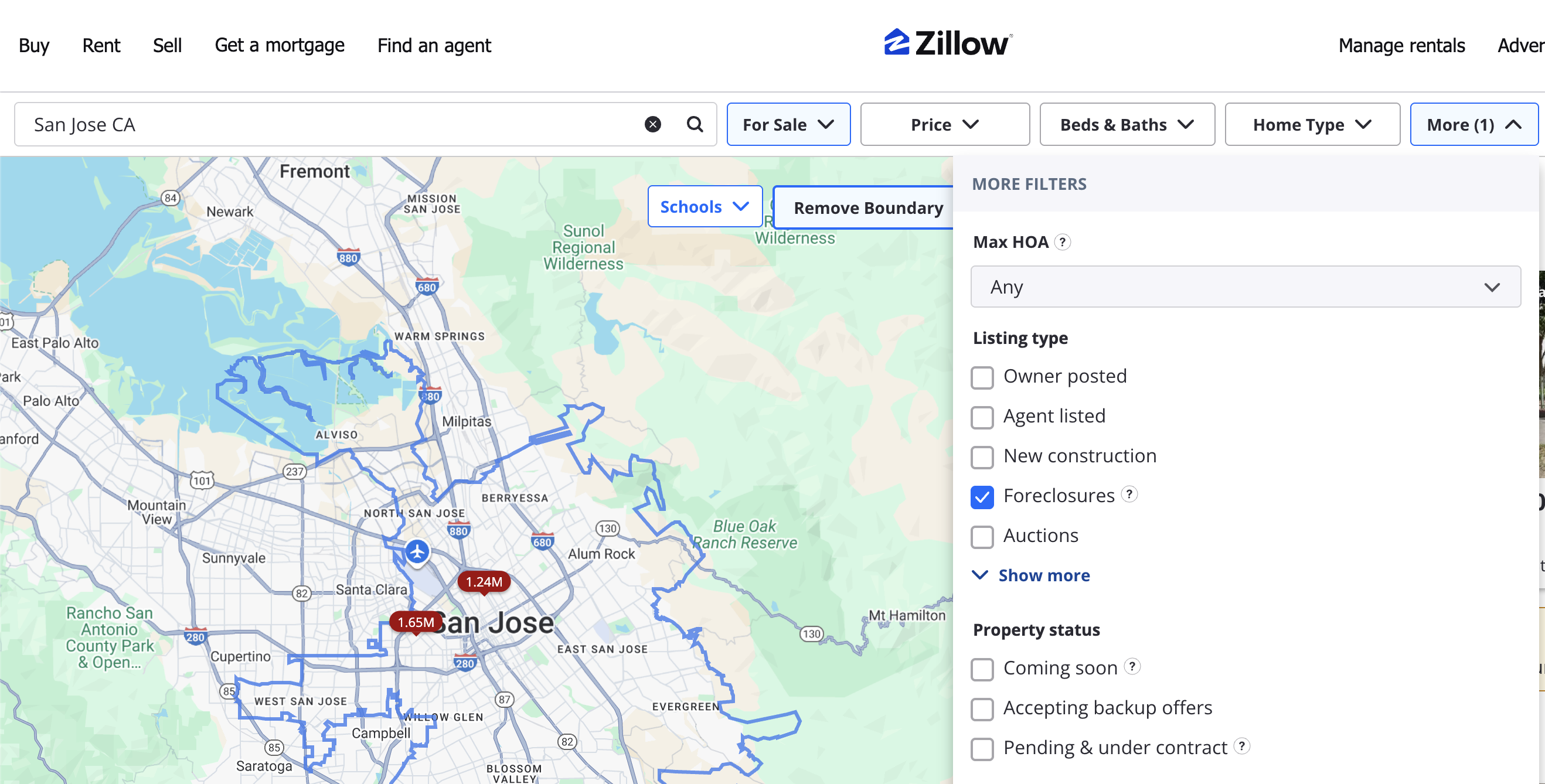Open the Foreclosures help tooltip icon

pyautogui.click(x=1129, y=495)
